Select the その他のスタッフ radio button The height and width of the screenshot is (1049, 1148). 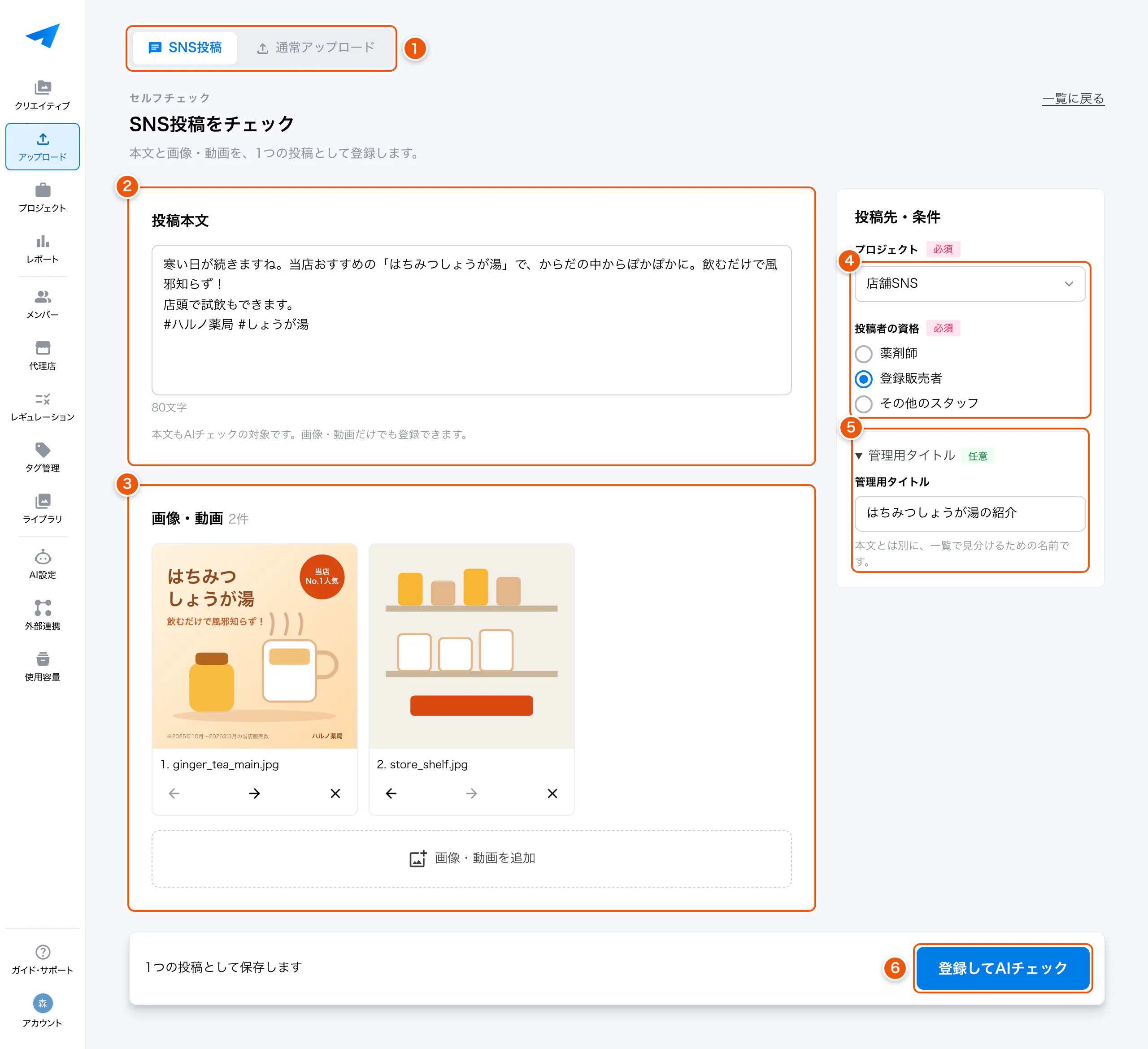[x=864, y=403]
